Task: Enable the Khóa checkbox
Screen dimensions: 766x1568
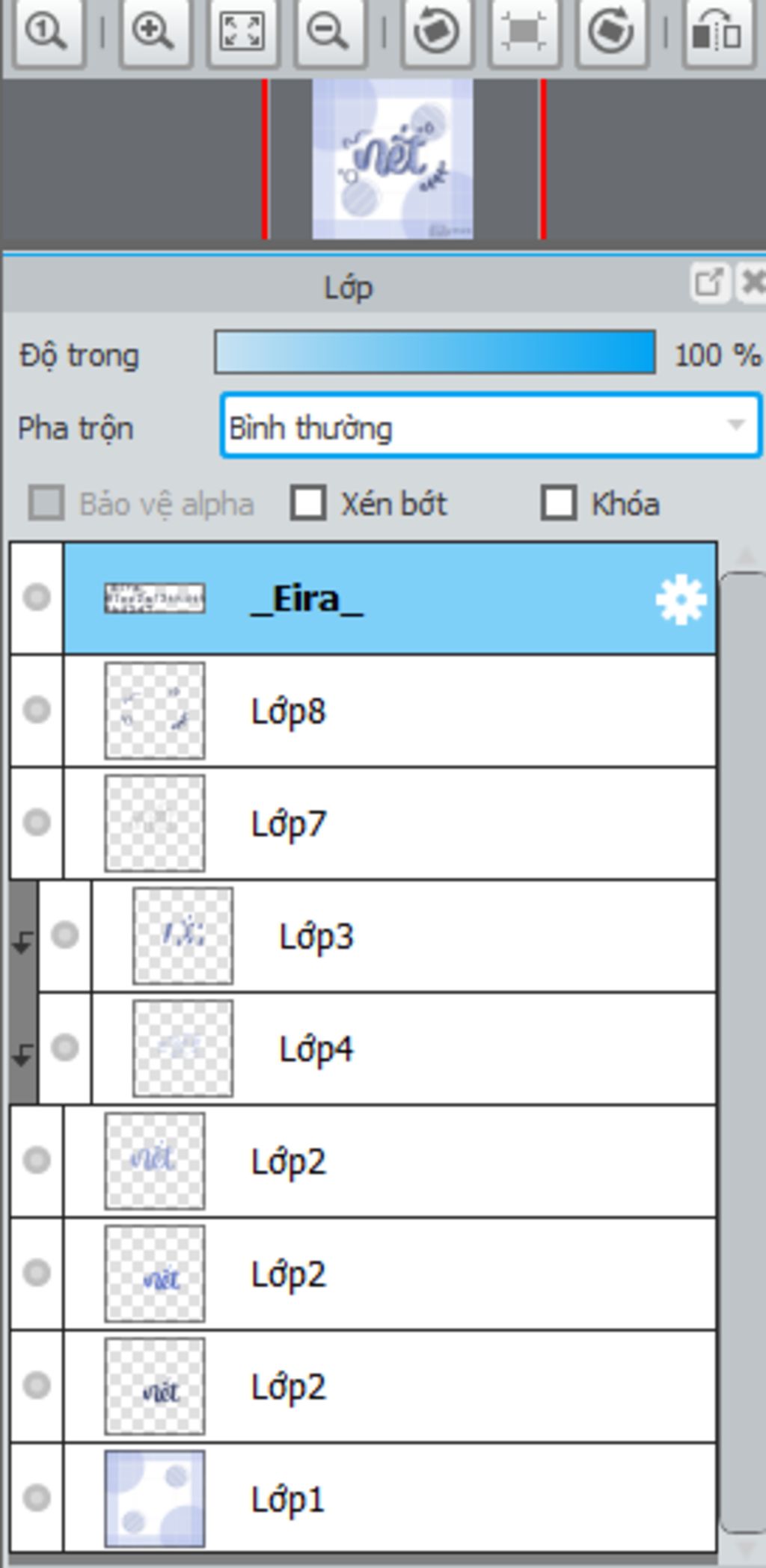Action: coord(559,503)
